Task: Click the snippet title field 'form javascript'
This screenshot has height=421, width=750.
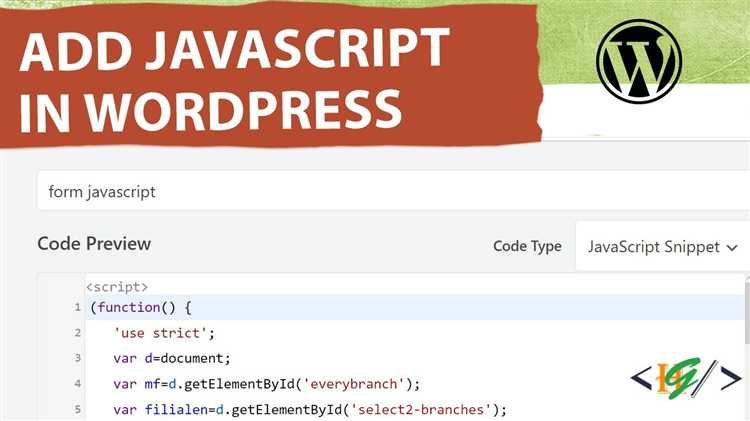Action: click(x=393, y=191)
